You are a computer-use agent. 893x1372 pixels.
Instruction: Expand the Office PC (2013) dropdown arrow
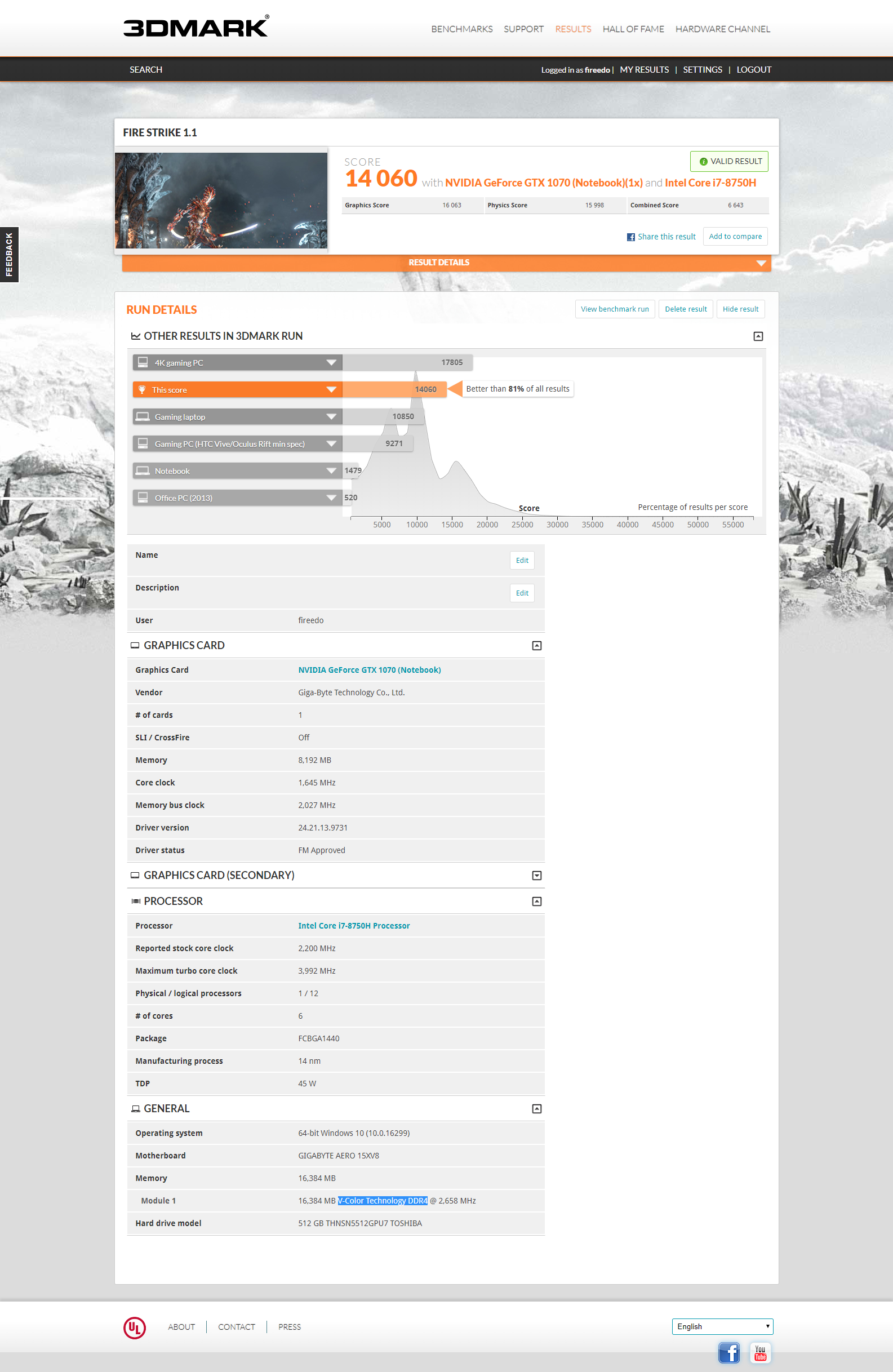click(x=331, y=498)
